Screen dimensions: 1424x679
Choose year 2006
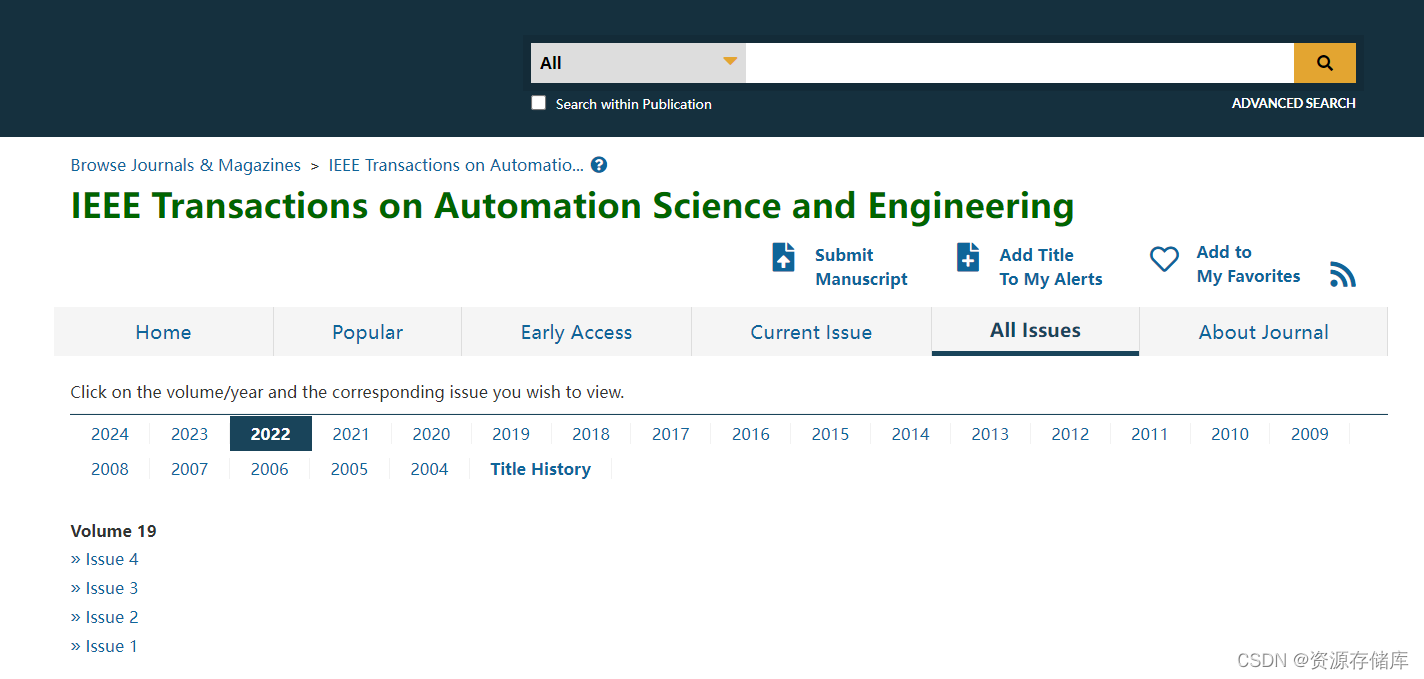coord(270,469)
